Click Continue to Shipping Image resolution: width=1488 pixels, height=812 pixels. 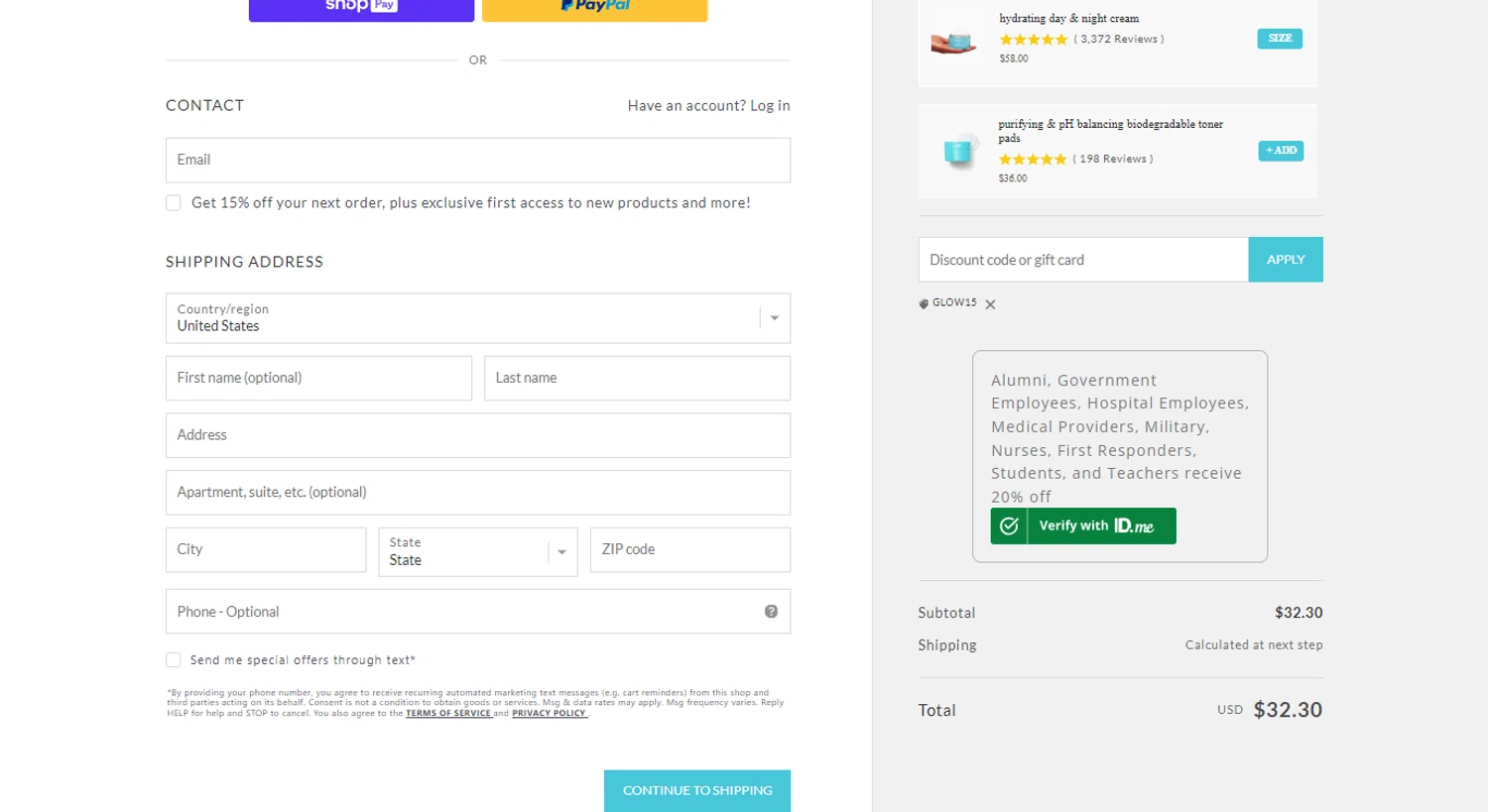pos(697,791)
